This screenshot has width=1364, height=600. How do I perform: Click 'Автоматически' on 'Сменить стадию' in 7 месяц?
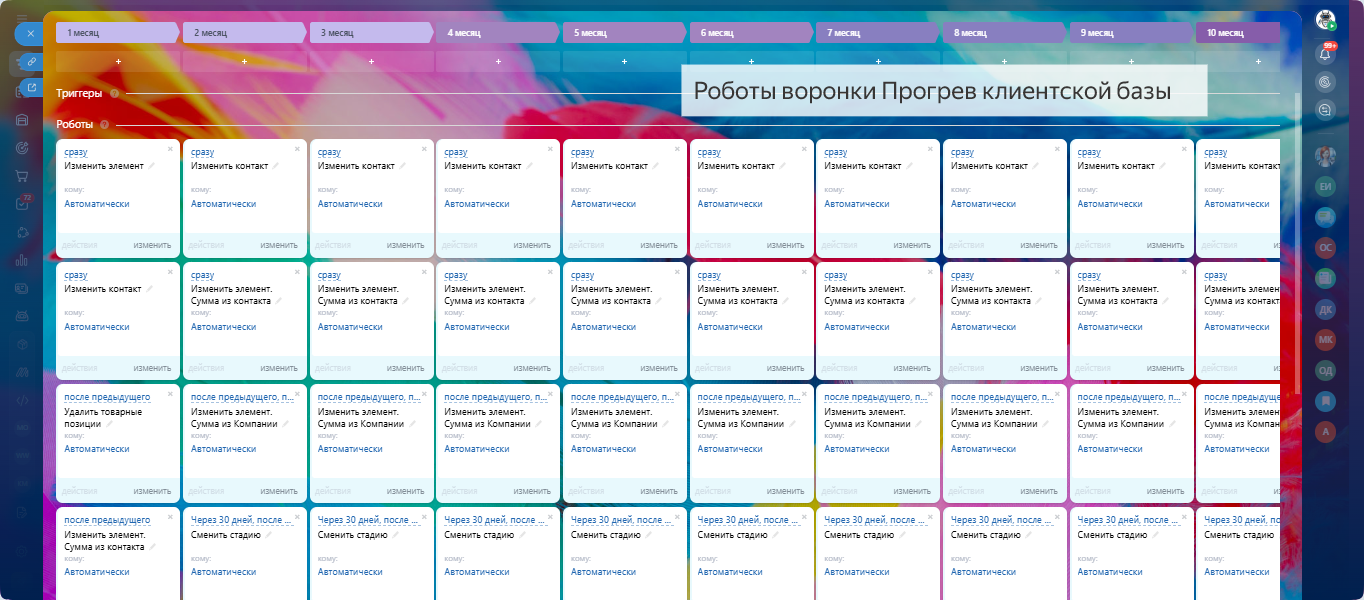pyautogui.click(x=857, y=572)
